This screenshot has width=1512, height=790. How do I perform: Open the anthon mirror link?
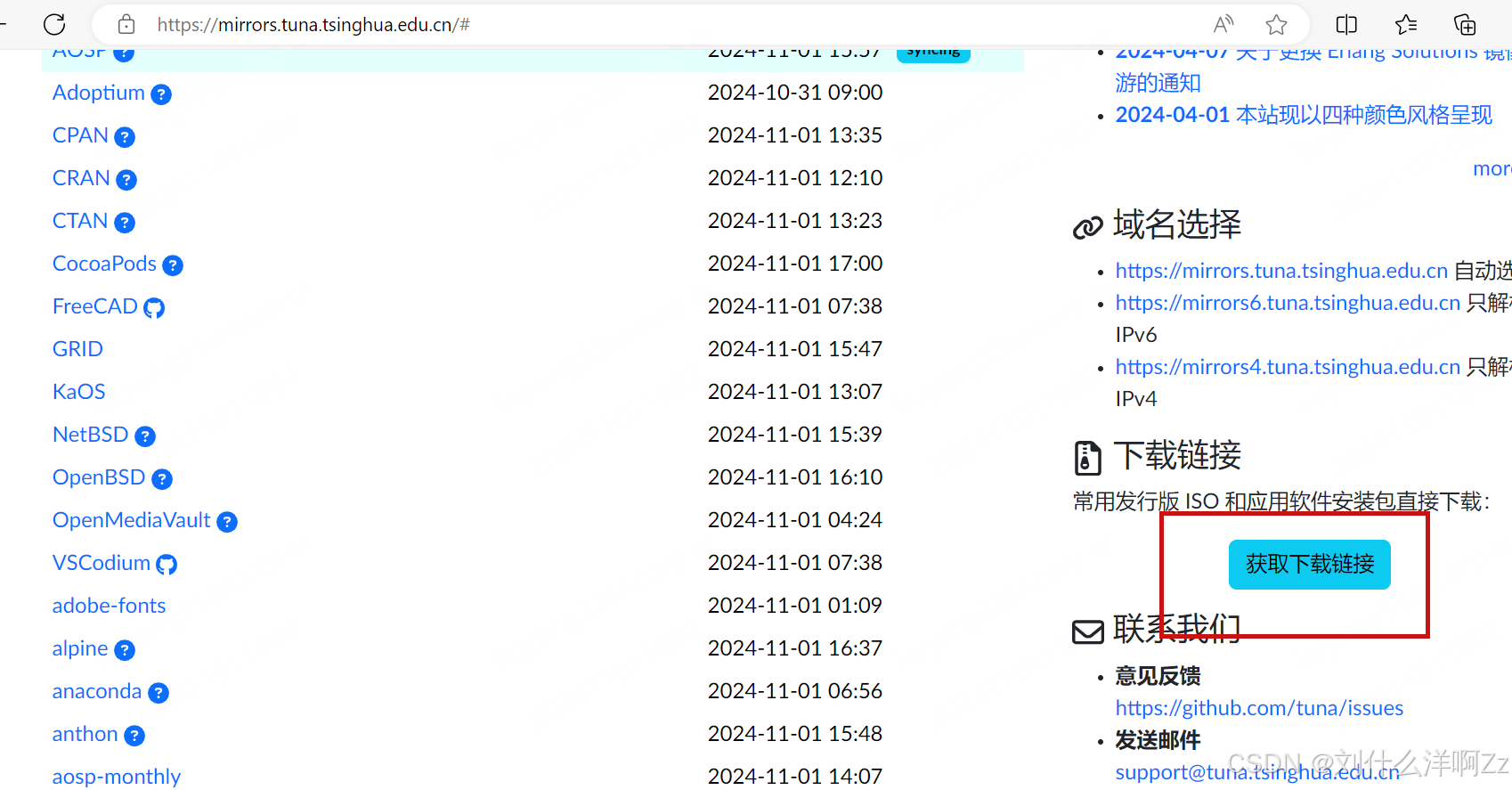[x=85, y=734]
